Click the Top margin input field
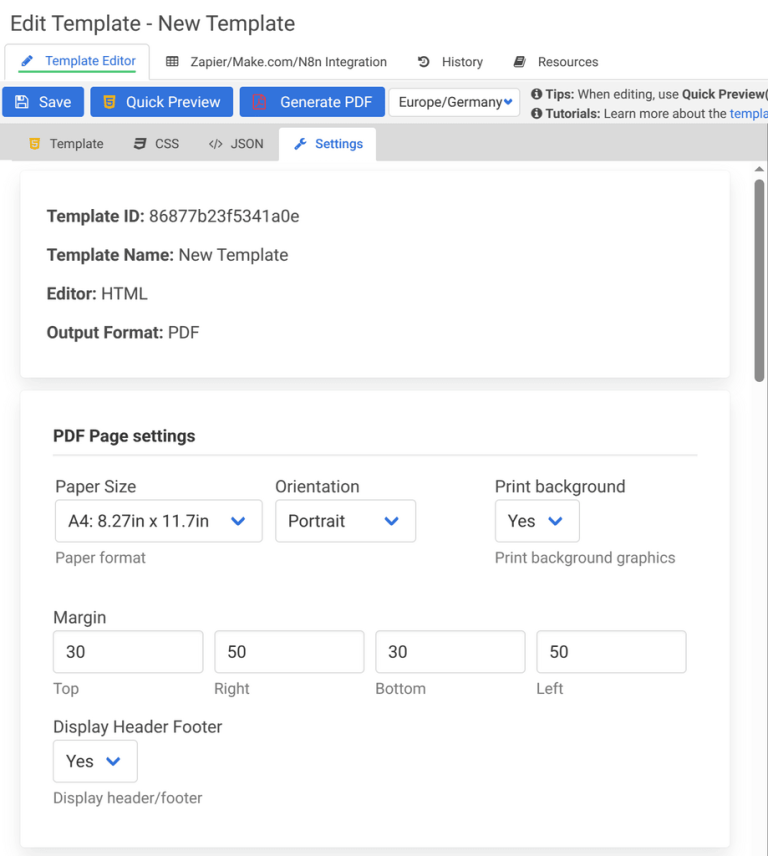 point(127,651)
